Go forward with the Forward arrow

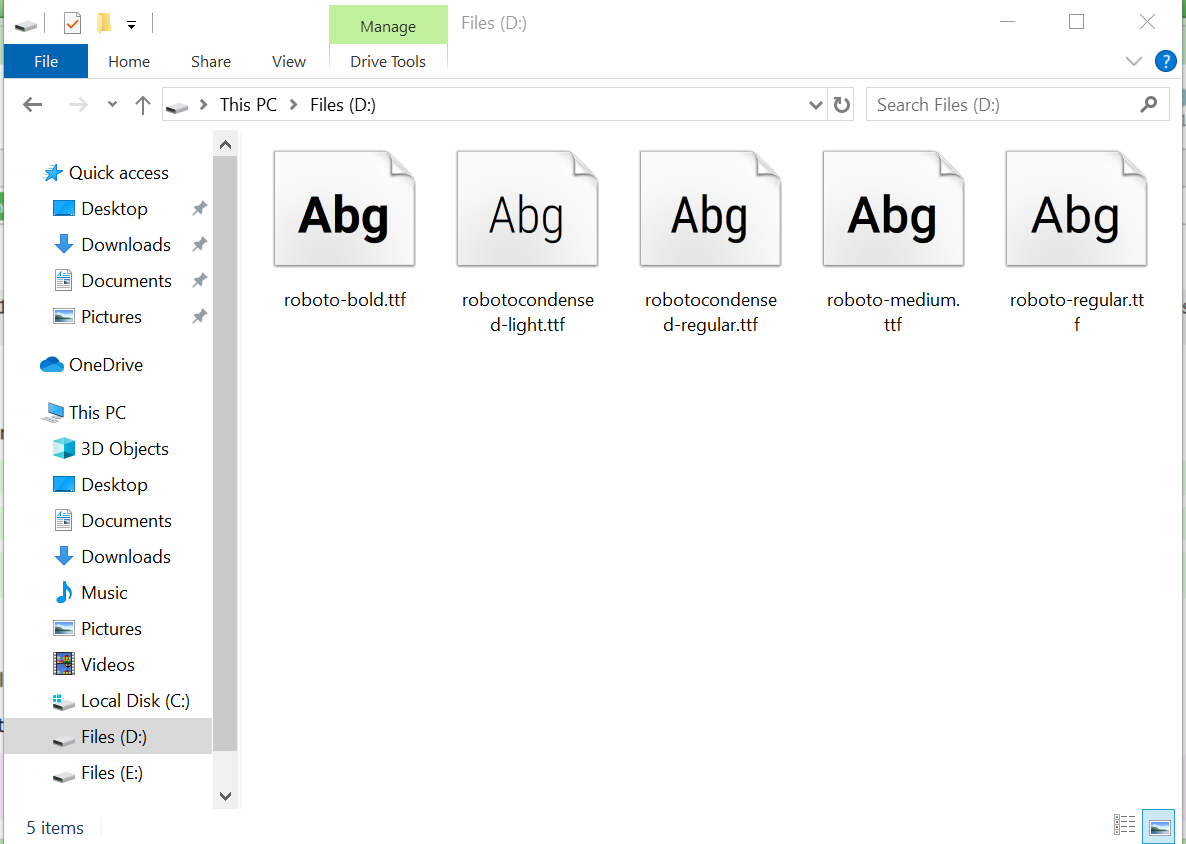(x=78, y=104)
